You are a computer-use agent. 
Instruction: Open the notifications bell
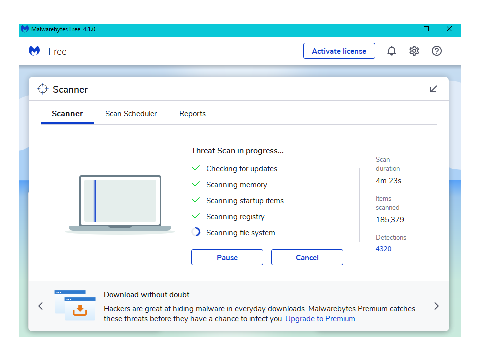392,51
